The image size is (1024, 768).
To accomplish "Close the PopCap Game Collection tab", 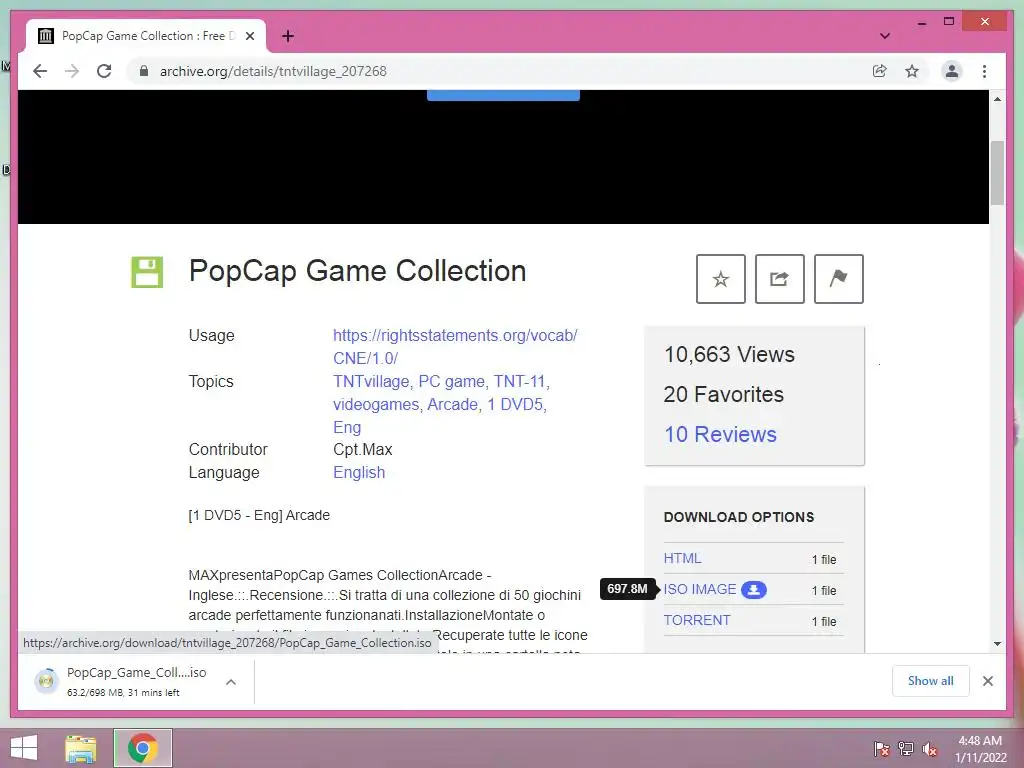I will [249, 36].
